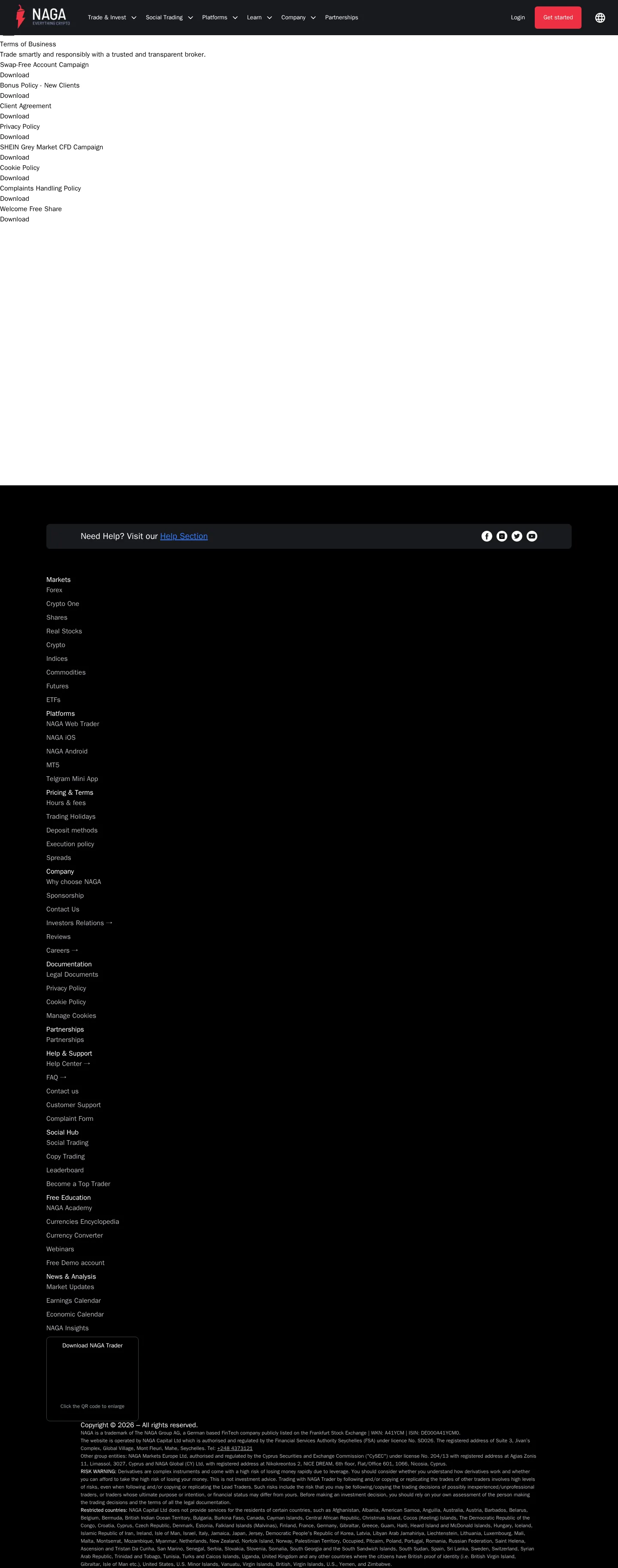Viewport: 618px width, 1568px height.
Task: Open the Platforms dropdown in the navbar
Action: pos(220,18)
